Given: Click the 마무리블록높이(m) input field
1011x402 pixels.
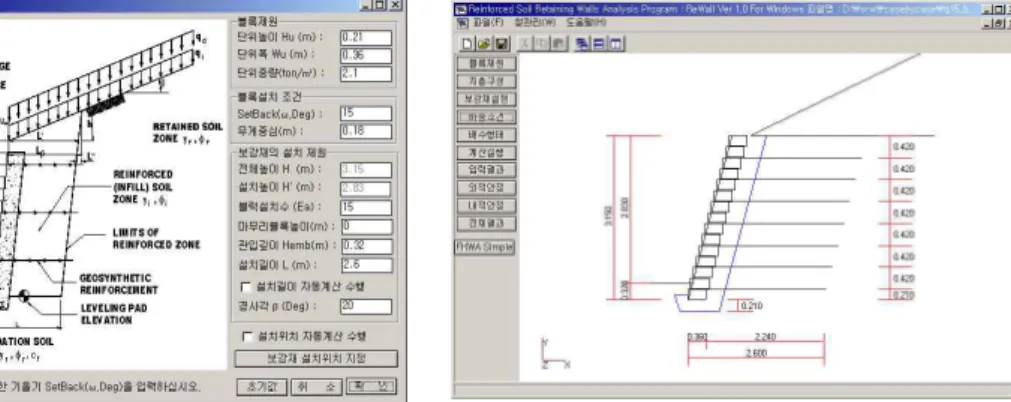Looking at the screenshot, I should [x=366, y=227].
